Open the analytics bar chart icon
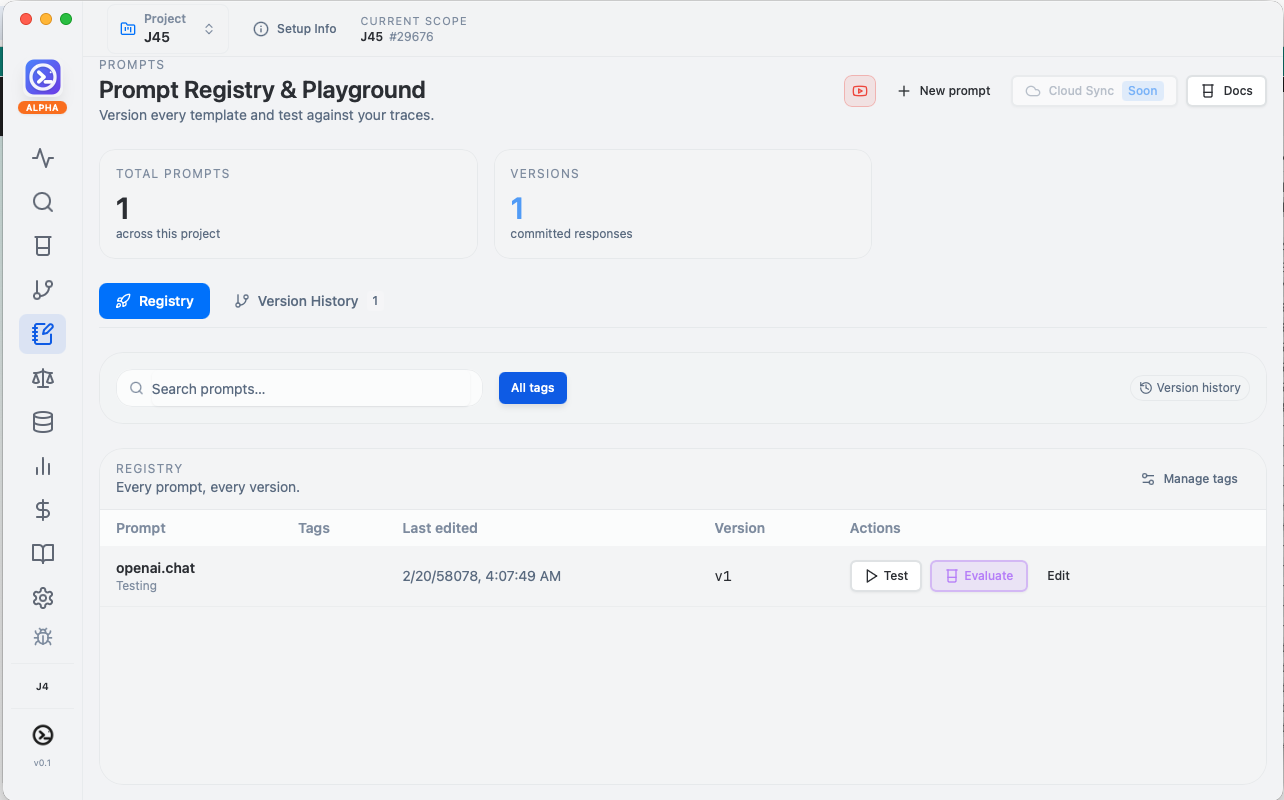This screenshot has height=800, width=1284. pos(42,466)
